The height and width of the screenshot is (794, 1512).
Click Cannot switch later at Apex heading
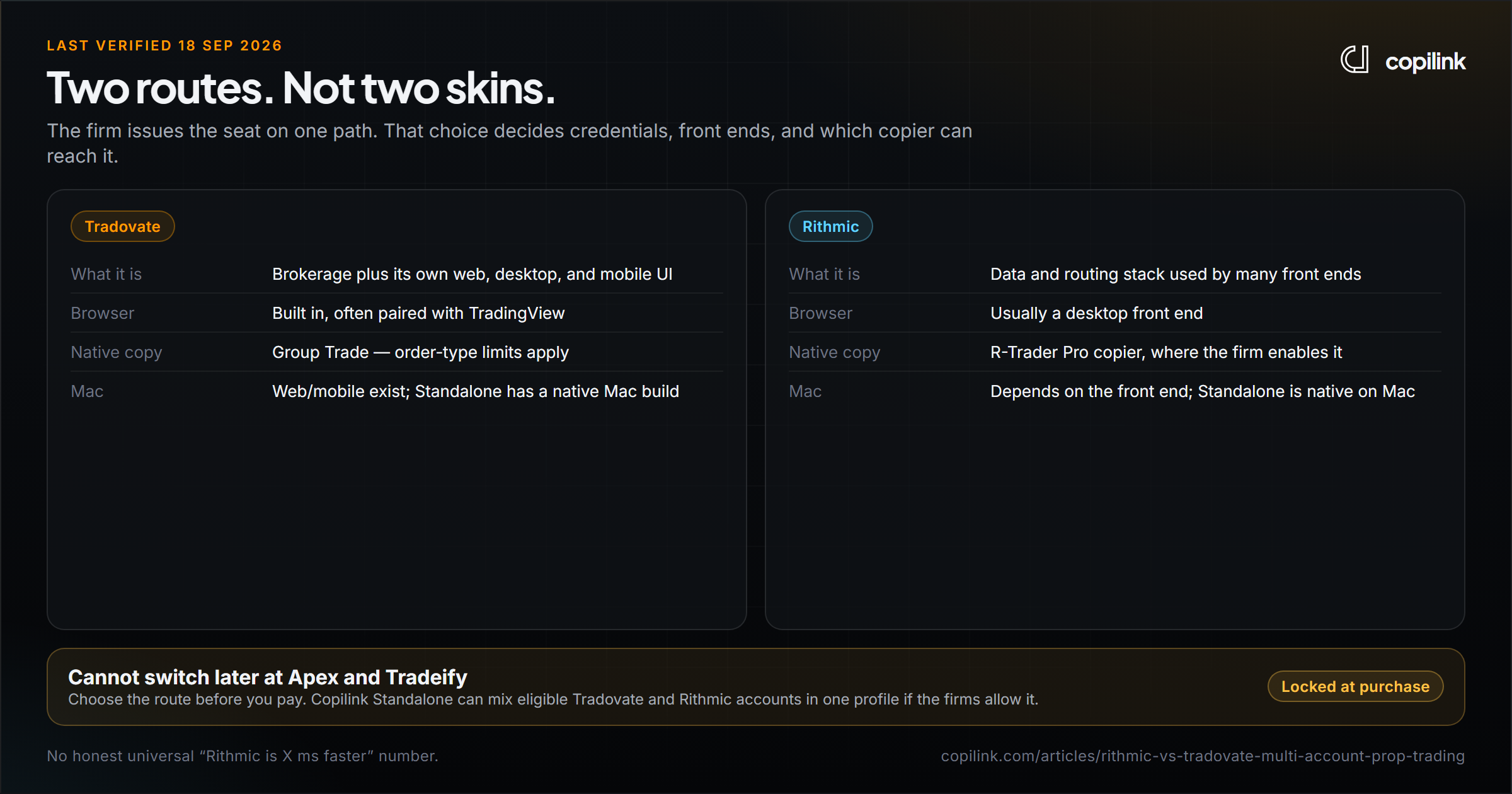[x=268, y=677]
